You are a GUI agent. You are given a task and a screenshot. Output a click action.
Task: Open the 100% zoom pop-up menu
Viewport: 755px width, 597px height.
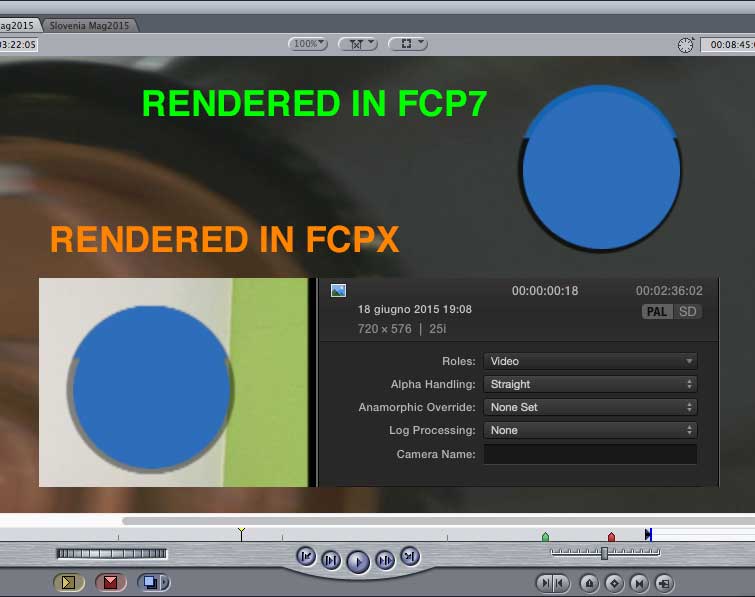point(308,44)
